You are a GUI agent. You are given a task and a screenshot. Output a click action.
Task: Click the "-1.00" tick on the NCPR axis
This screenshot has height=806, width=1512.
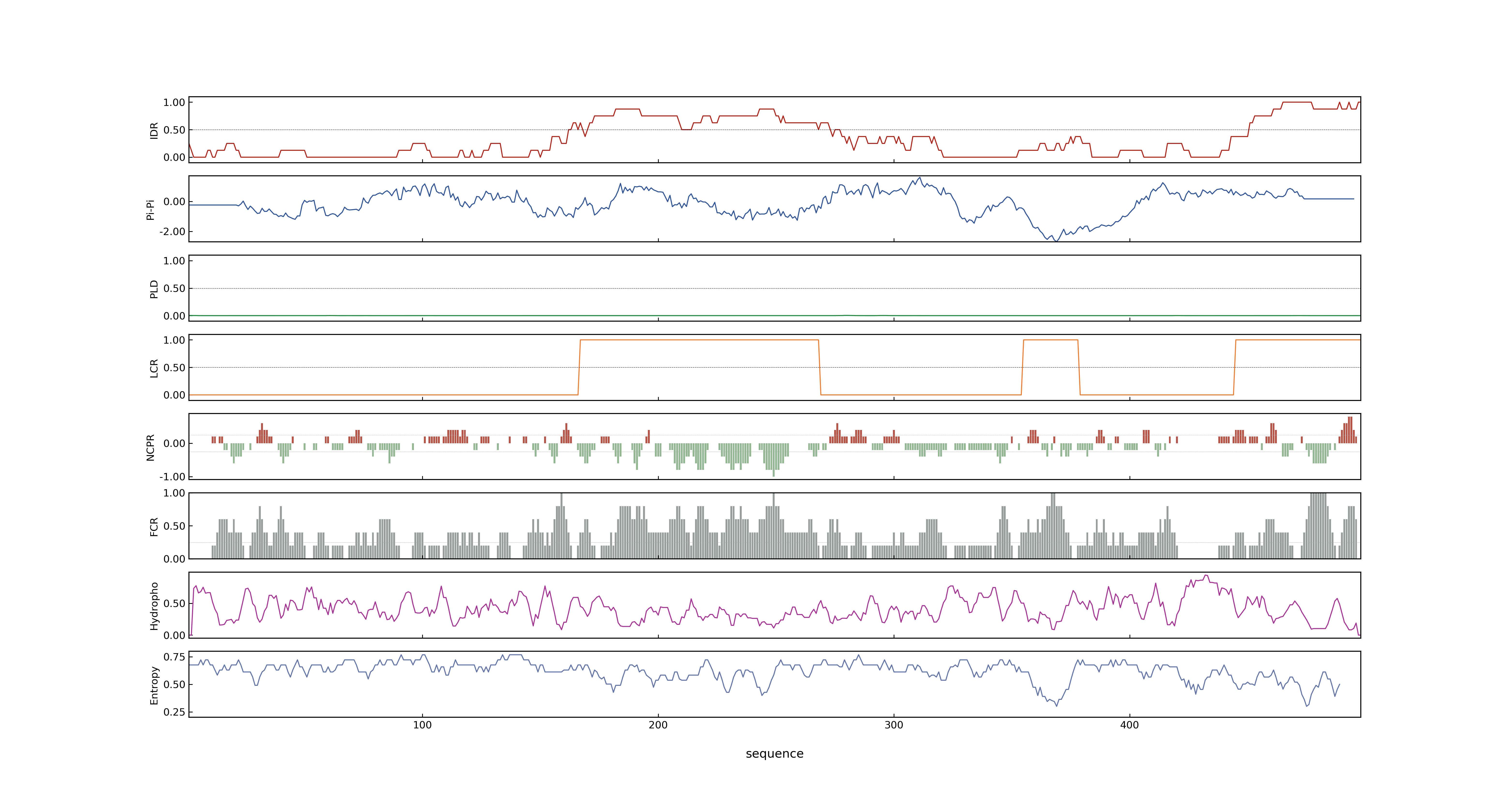172,477
